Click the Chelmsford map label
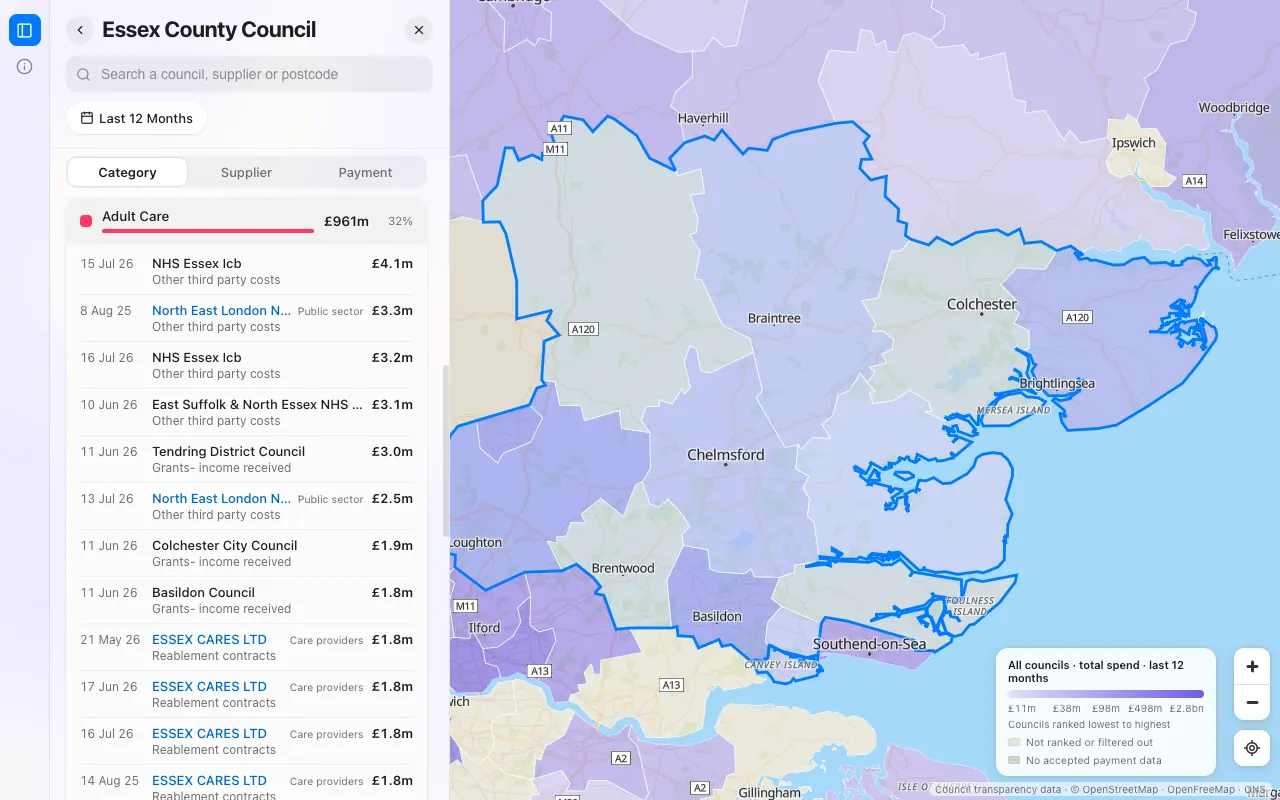 tap(726, 455)
